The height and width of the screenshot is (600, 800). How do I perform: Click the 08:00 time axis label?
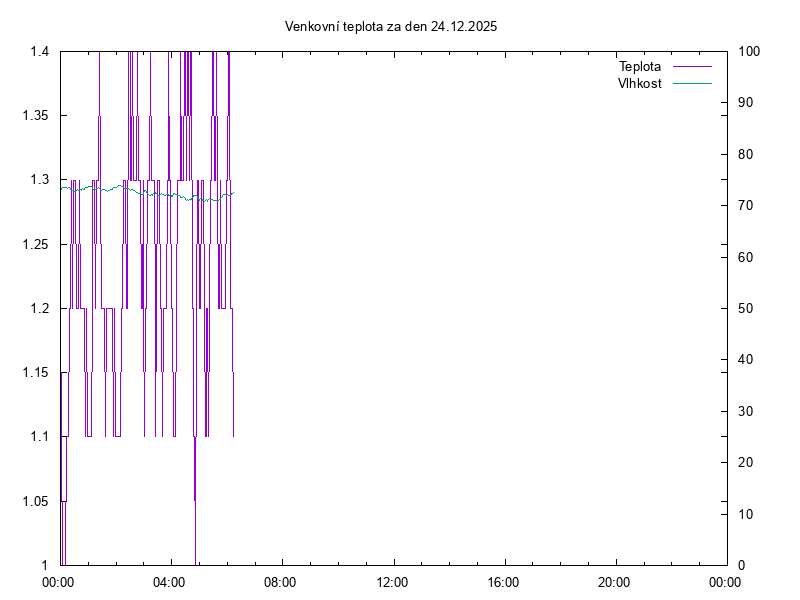pos(281,582)
